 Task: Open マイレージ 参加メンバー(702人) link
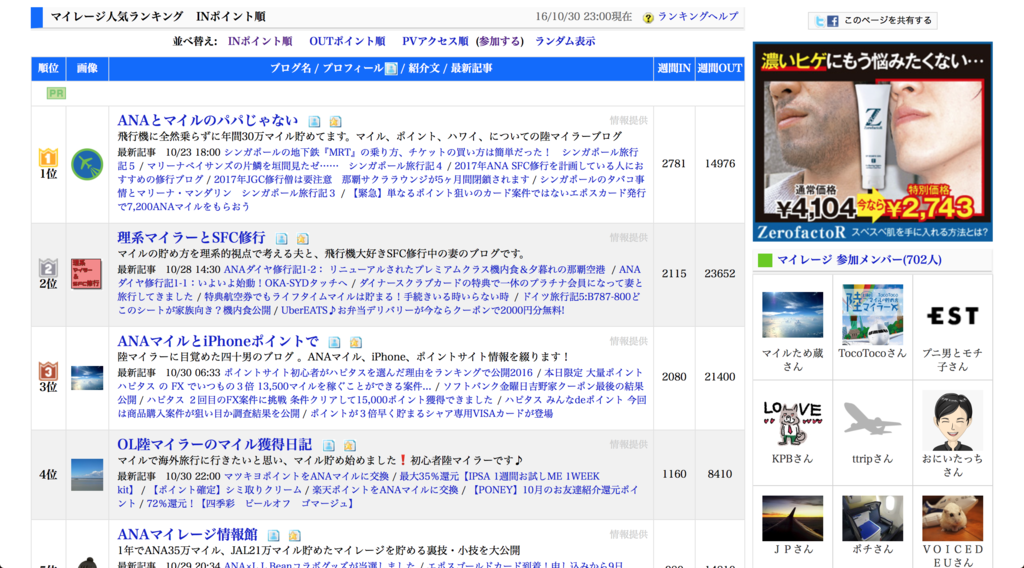tap(859, 260)
